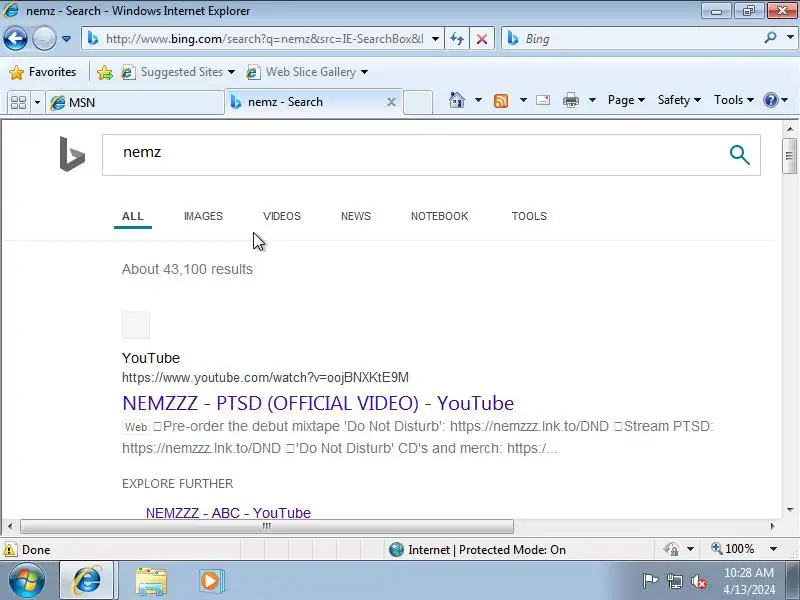Click the privacy report status bar icon
Screen dimensions: 800x600
tap(671, 549)
